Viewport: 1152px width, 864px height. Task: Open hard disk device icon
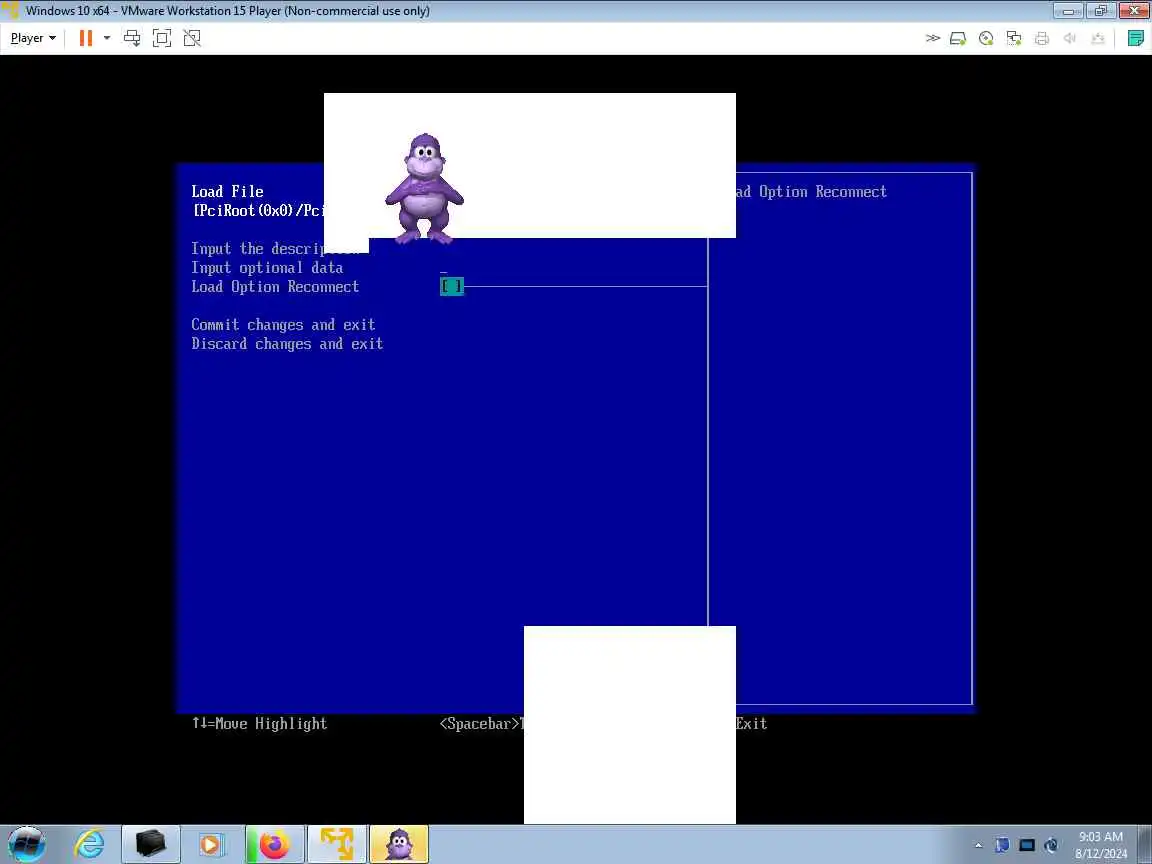(x=958, y=38)
